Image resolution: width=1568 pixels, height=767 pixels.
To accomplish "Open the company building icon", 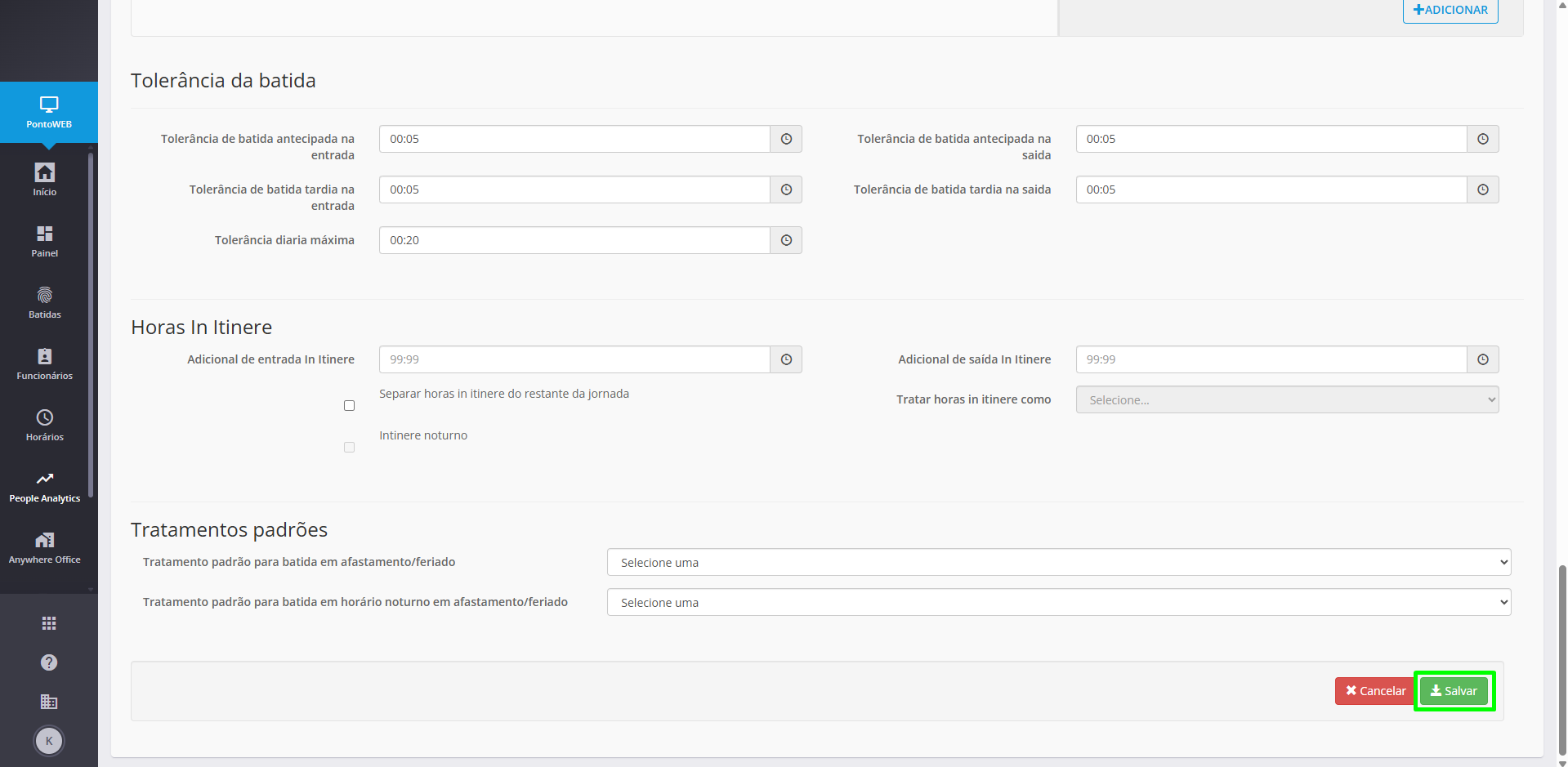I will coord(49,702).
